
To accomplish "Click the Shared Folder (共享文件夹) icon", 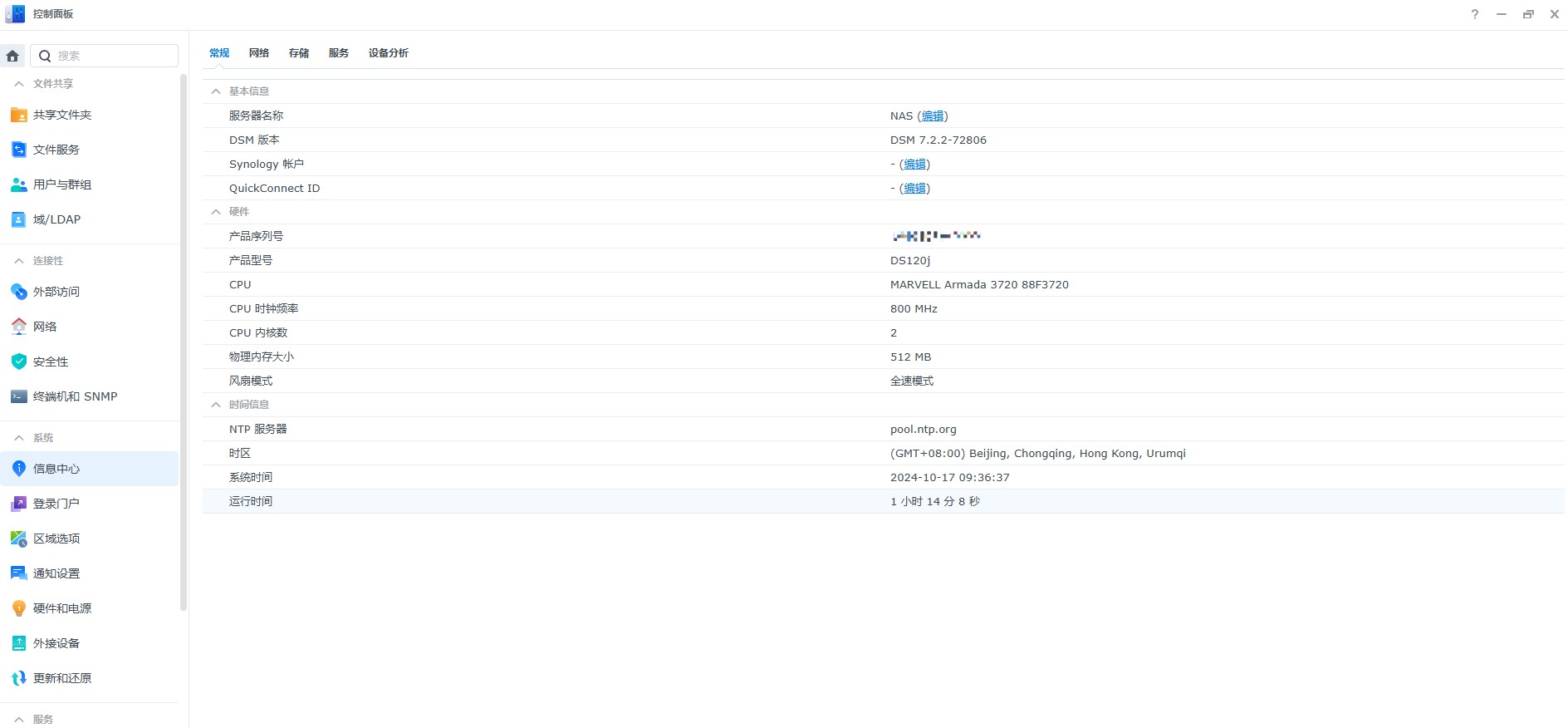I will (x=19, y=115).
